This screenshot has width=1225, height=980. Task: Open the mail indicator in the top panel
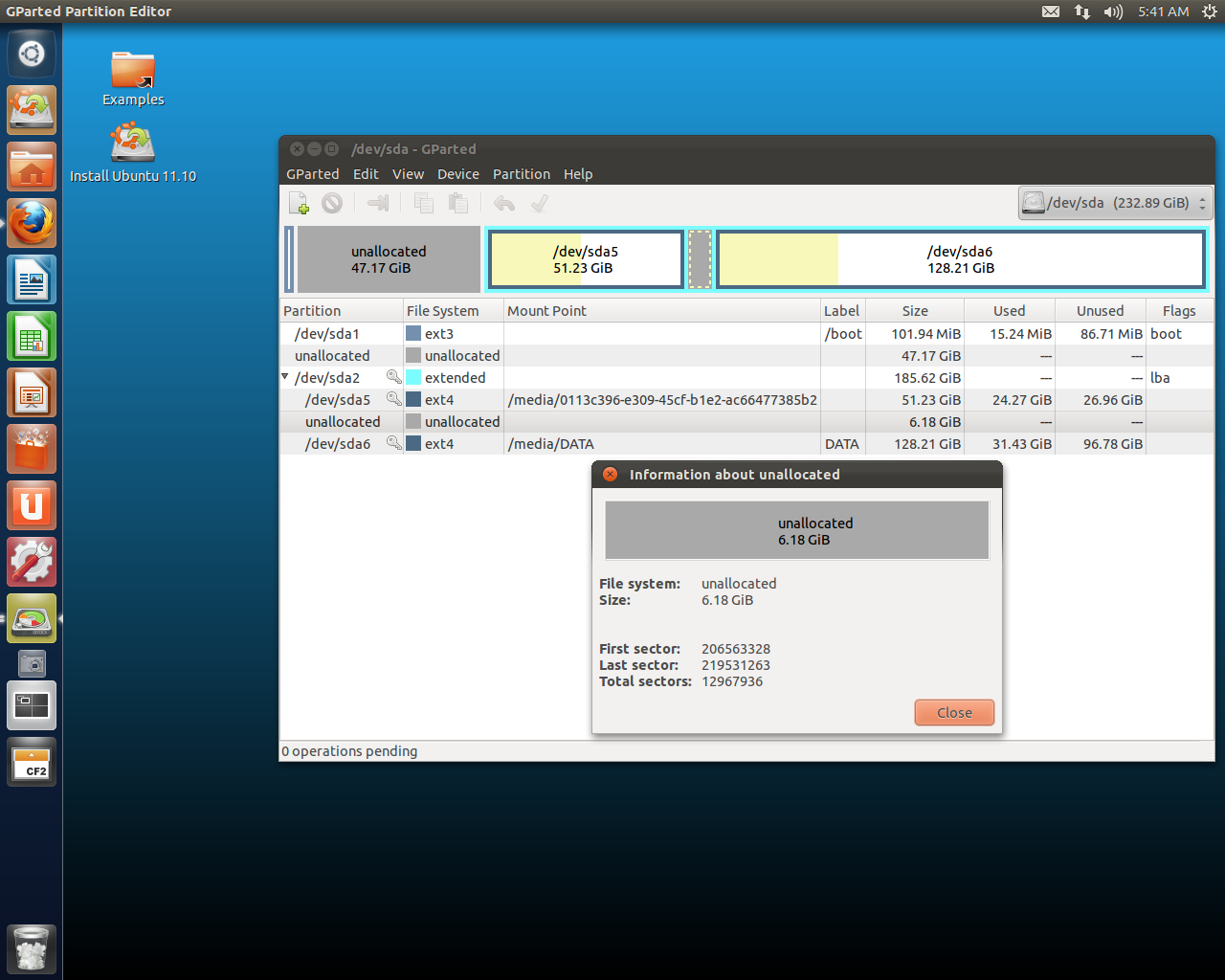[x=1051, y=11]
